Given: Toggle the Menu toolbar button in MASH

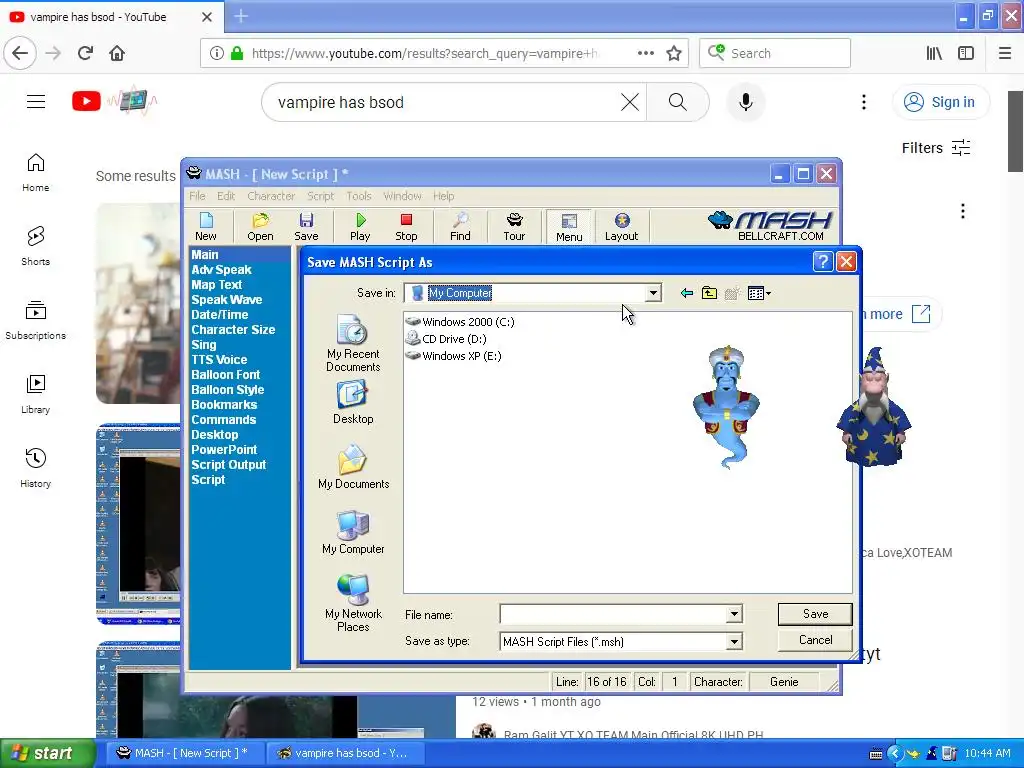Looking at the screenshot, I should [x=569, y=227].
